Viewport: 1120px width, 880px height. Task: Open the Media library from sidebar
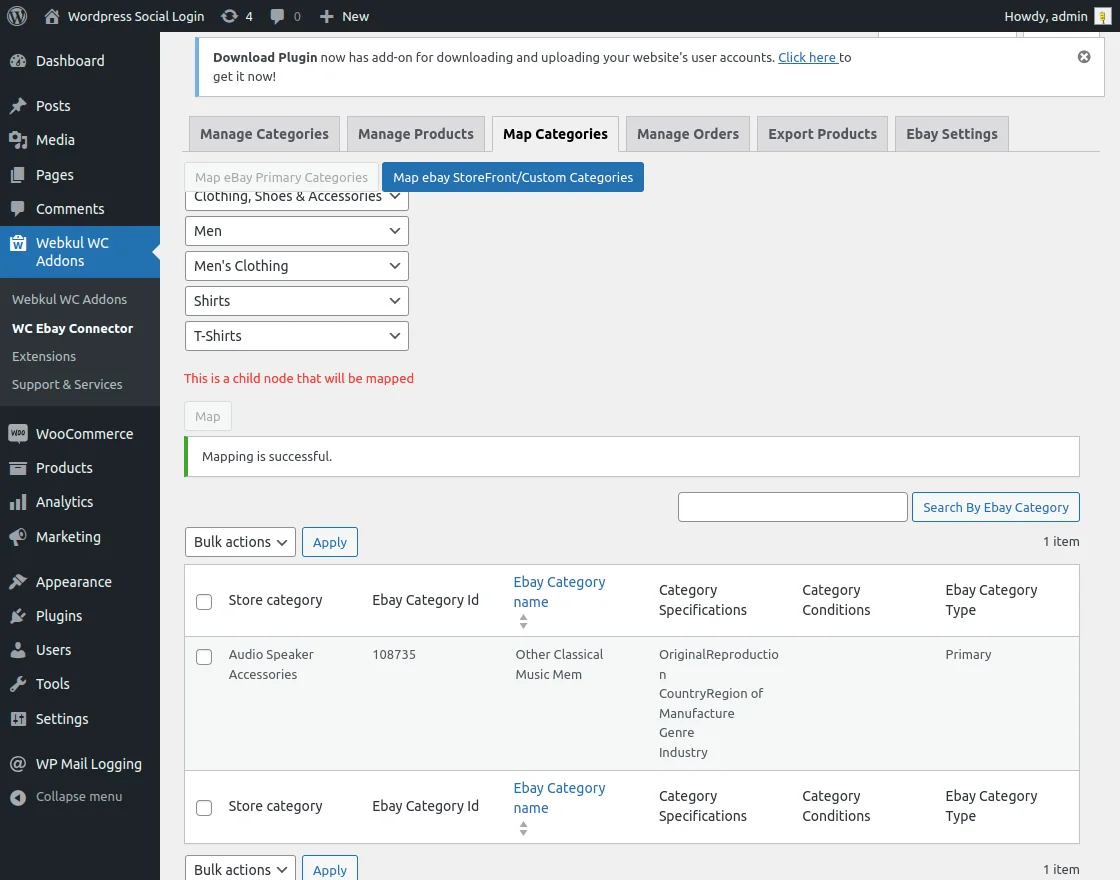pyautogui.click(x=55, y=140)
